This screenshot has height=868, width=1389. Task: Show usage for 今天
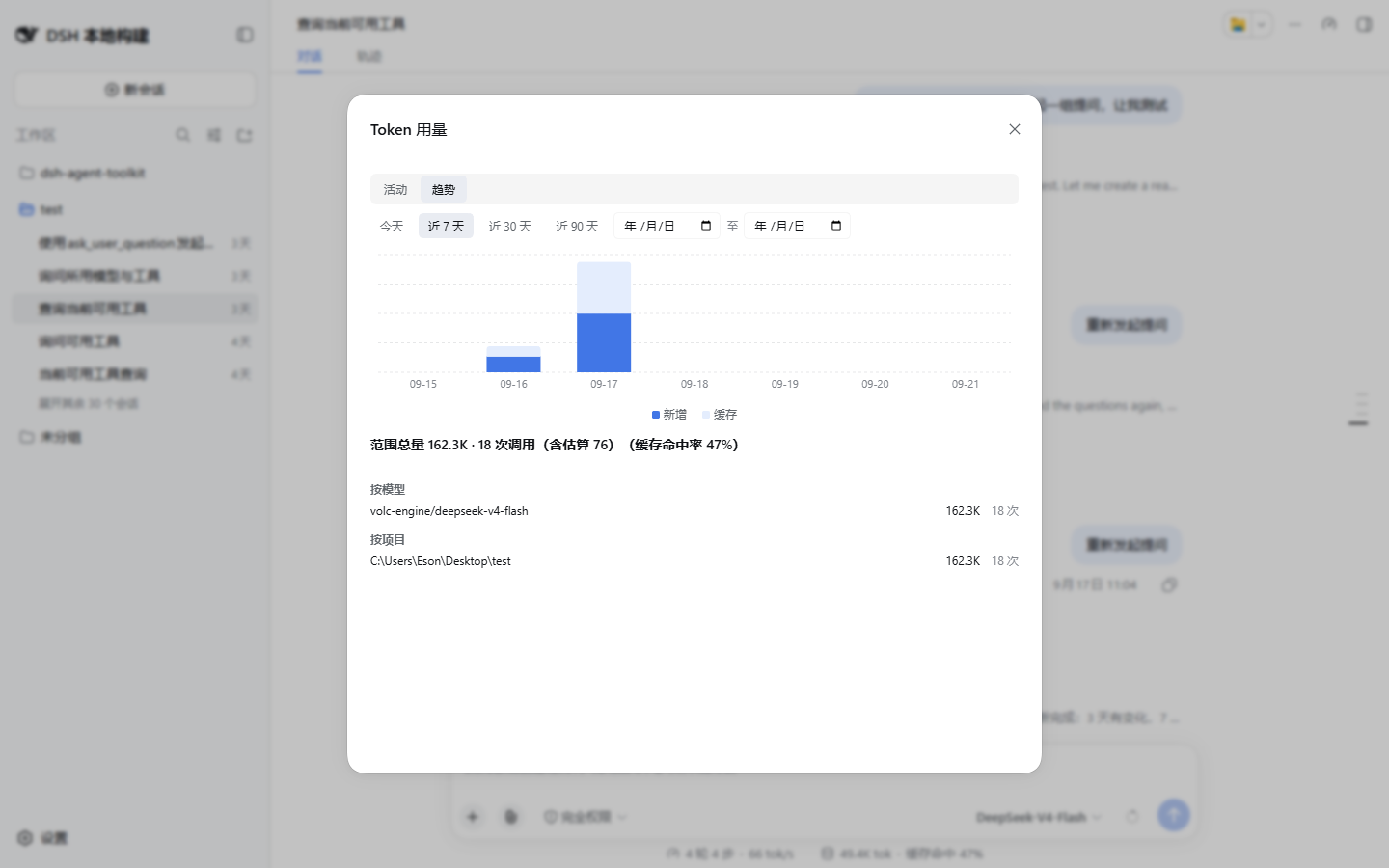392,226
